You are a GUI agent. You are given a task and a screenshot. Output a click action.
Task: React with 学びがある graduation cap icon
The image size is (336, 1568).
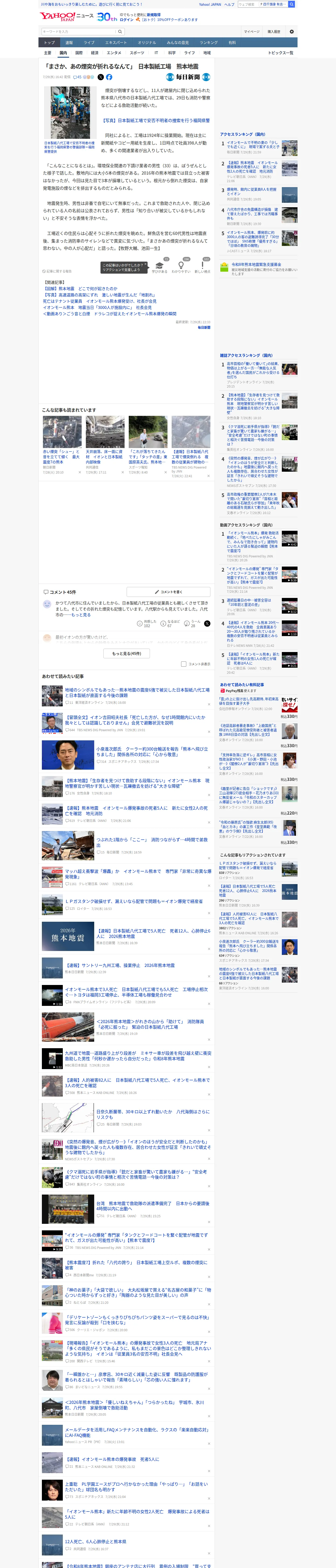[159, 266]
